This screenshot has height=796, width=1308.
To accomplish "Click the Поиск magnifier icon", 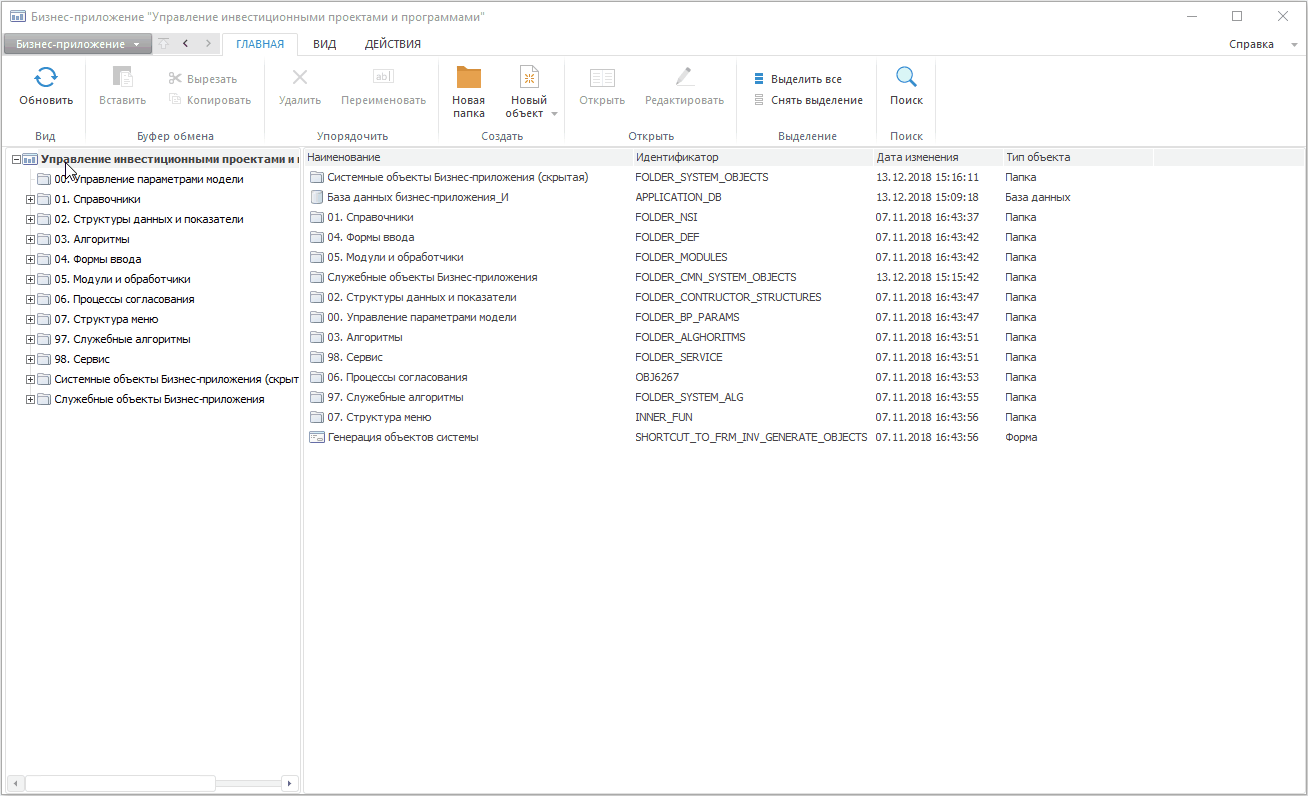I will pyautogui.click(x=906, y=78).
